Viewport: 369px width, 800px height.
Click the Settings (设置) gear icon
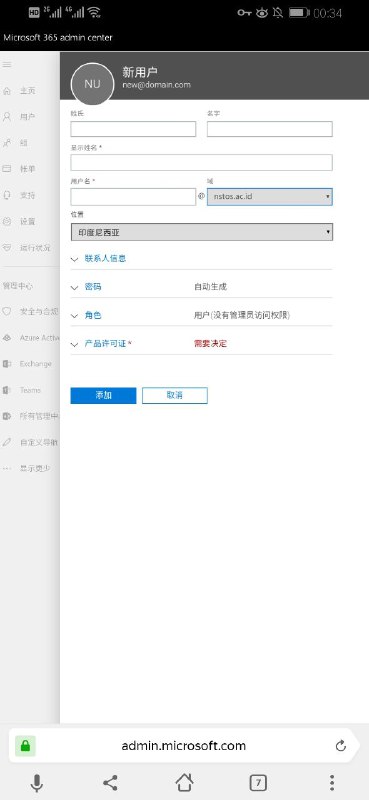[7, 221]
